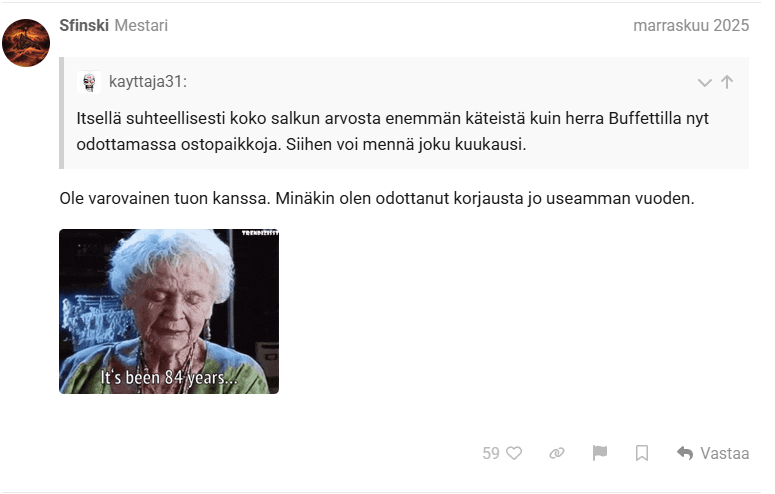Open Sfinski's profile avatar

26,43
